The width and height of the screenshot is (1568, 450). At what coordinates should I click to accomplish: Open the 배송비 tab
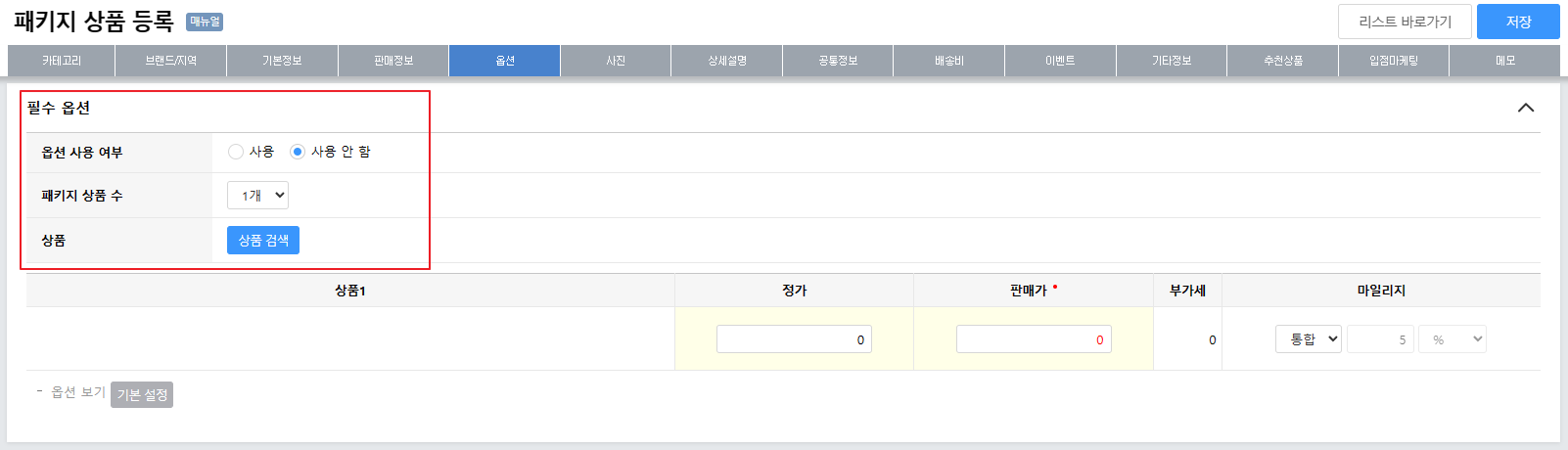(x=948, y=61)
